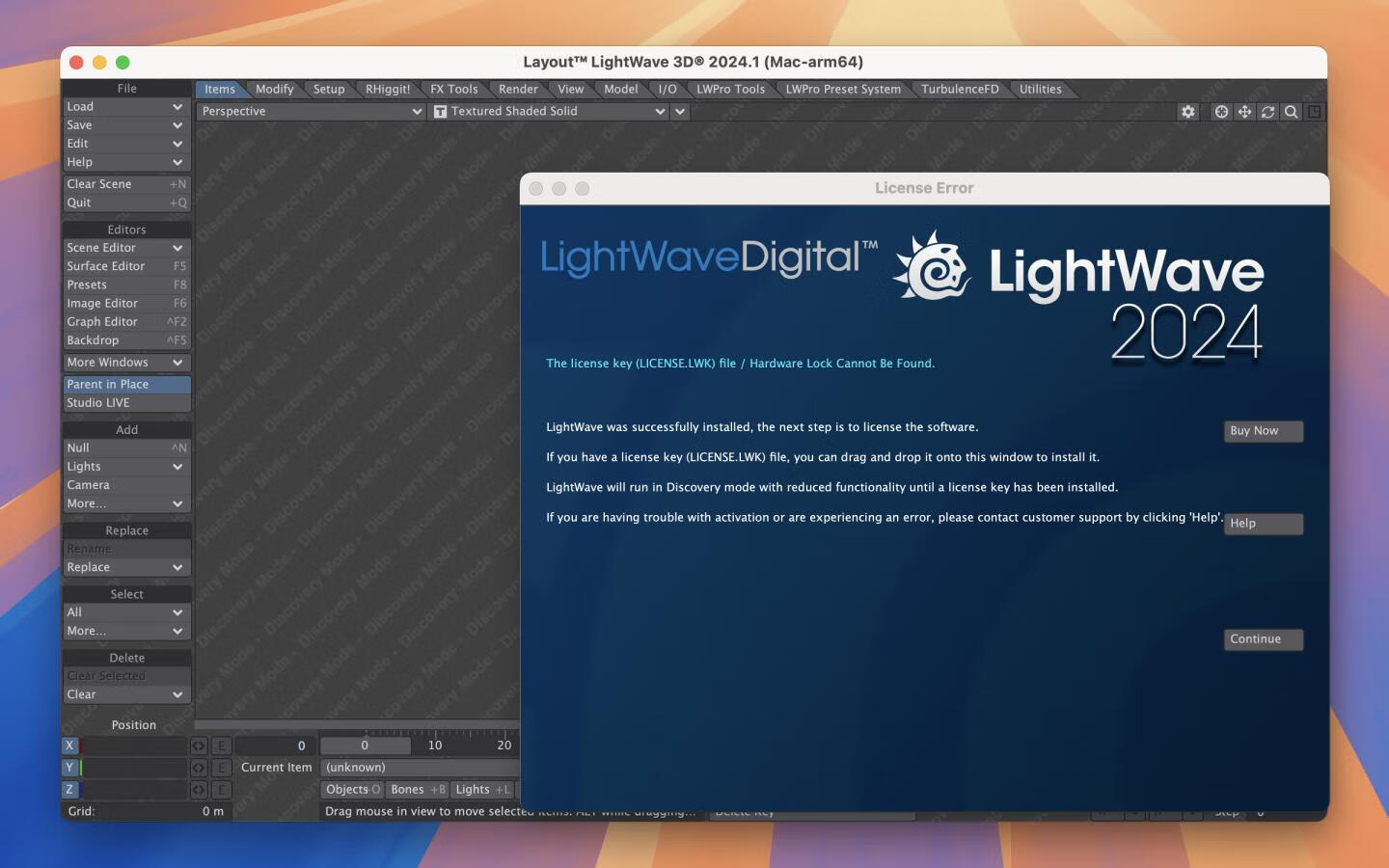Click the Quit button
The image size is (1389, 868).
[x=126, y=203]
